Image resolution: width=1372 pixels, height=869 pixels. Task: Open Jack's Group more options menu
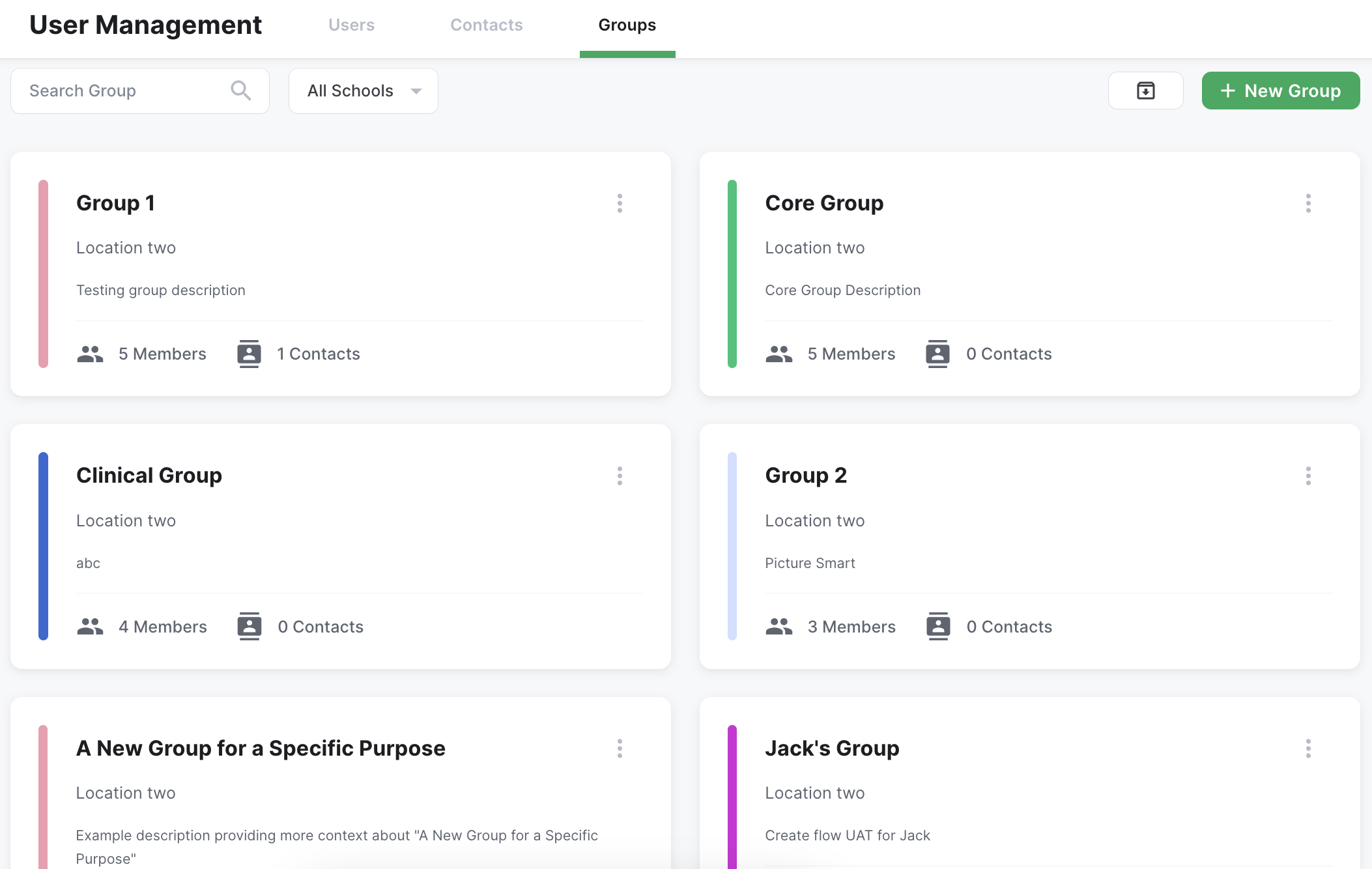(1308, 748)
